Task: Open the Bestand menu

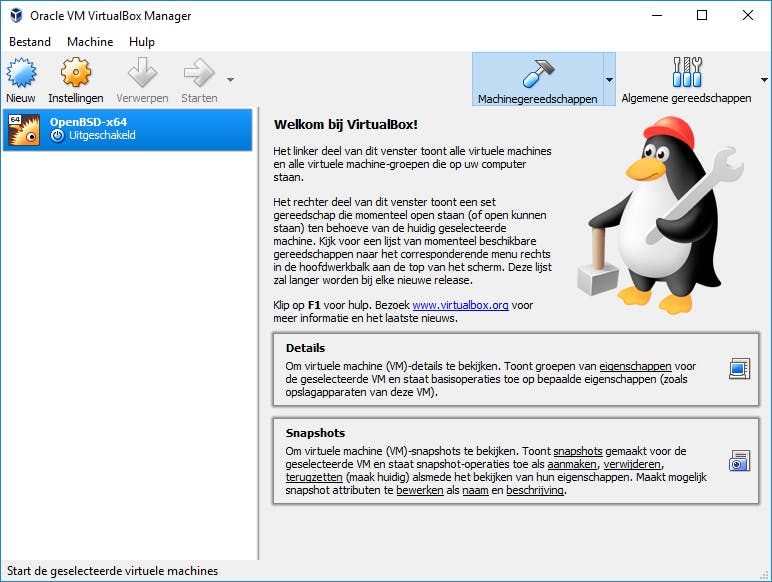Action: tap(30, 42)
